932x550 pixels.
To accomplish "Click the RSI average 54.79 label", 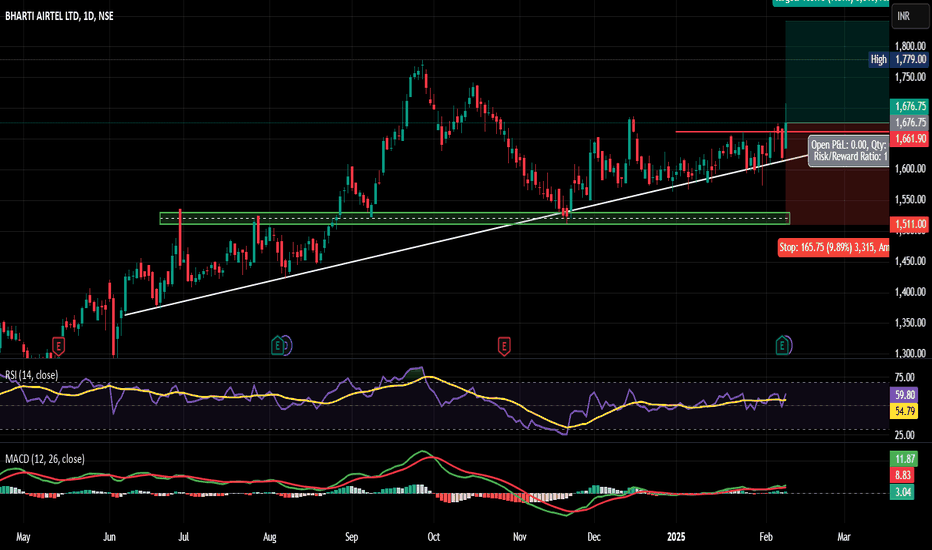I will [904, 411].
